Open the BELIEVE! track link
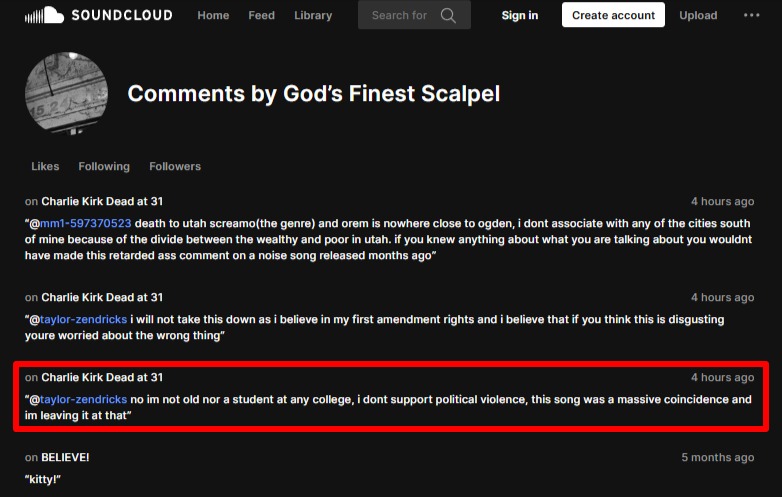 (65, 457)
